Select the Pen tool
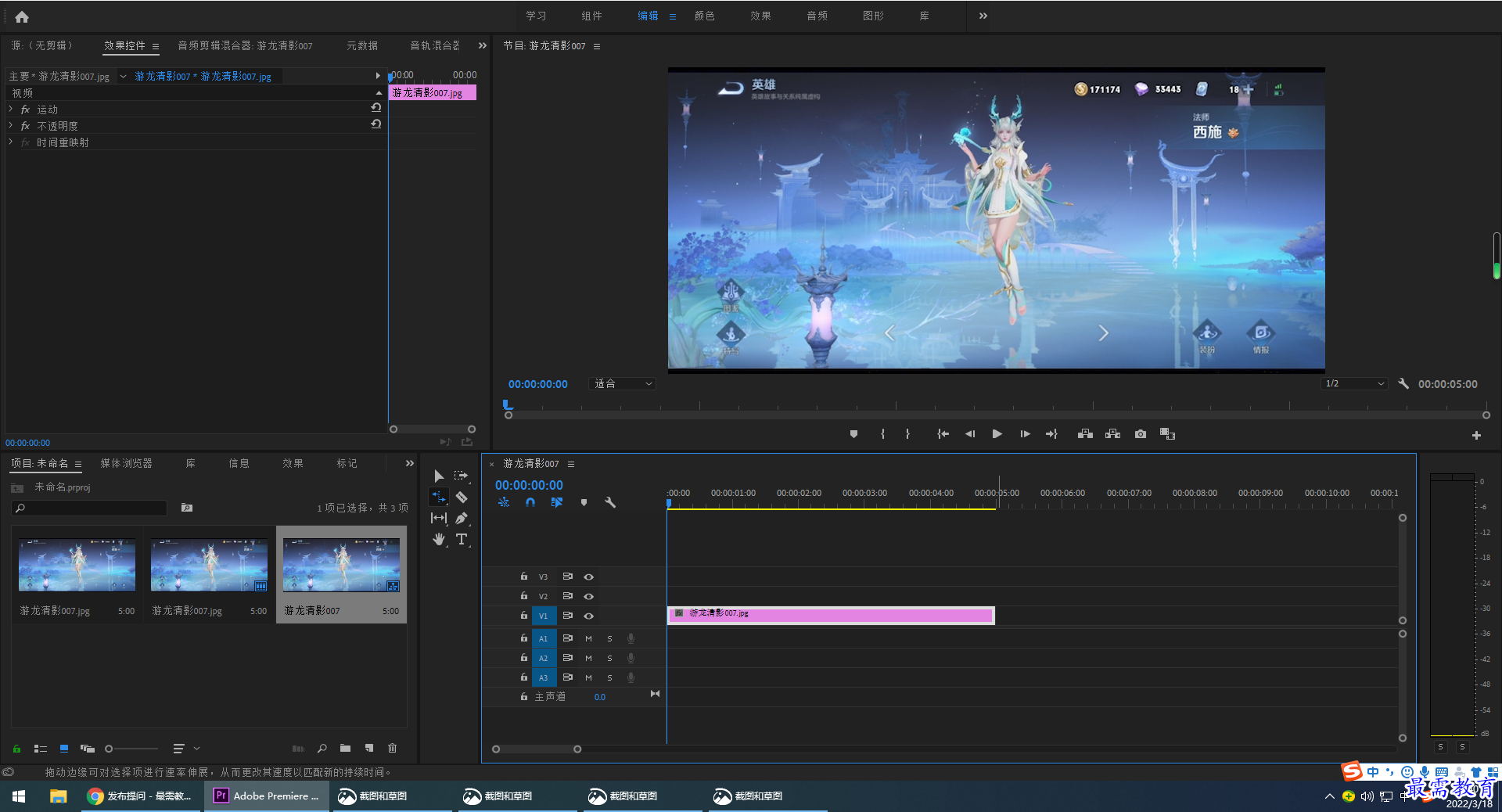 (462, 518)
